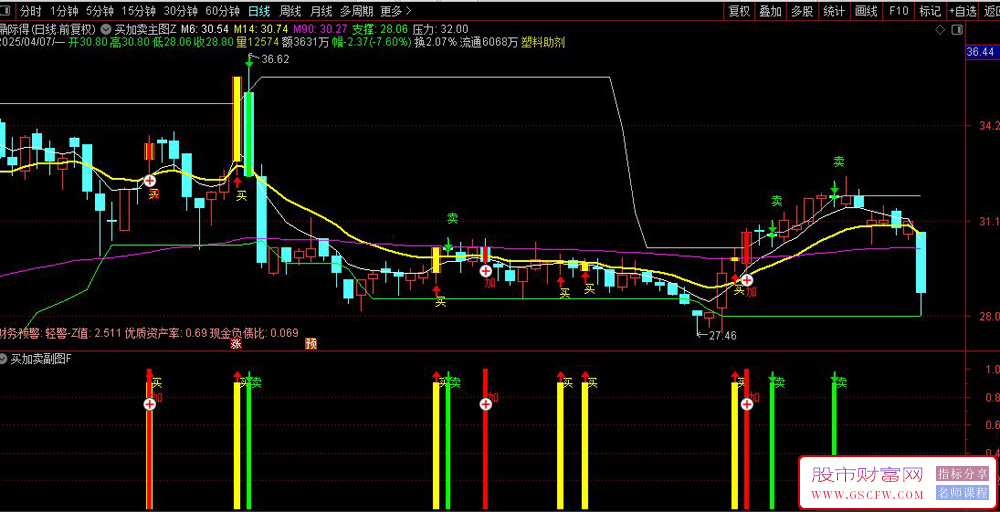Click the blue 36.44 price axis label
This screenshot has height=512, width=1000.
[x=983, y=52]
